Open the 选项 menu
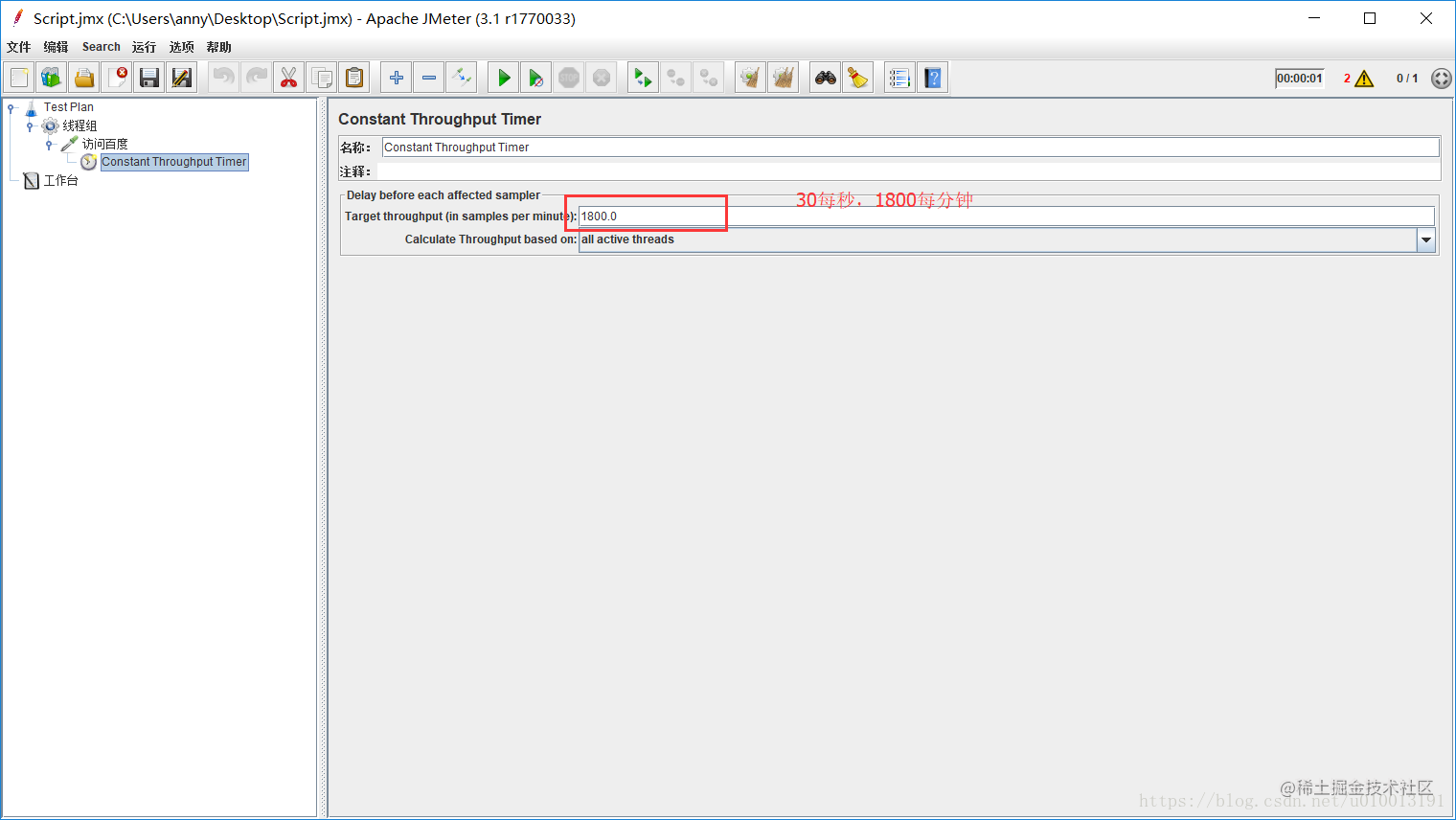This screenshot has height=820, width=1456. [x=181, y=47]
